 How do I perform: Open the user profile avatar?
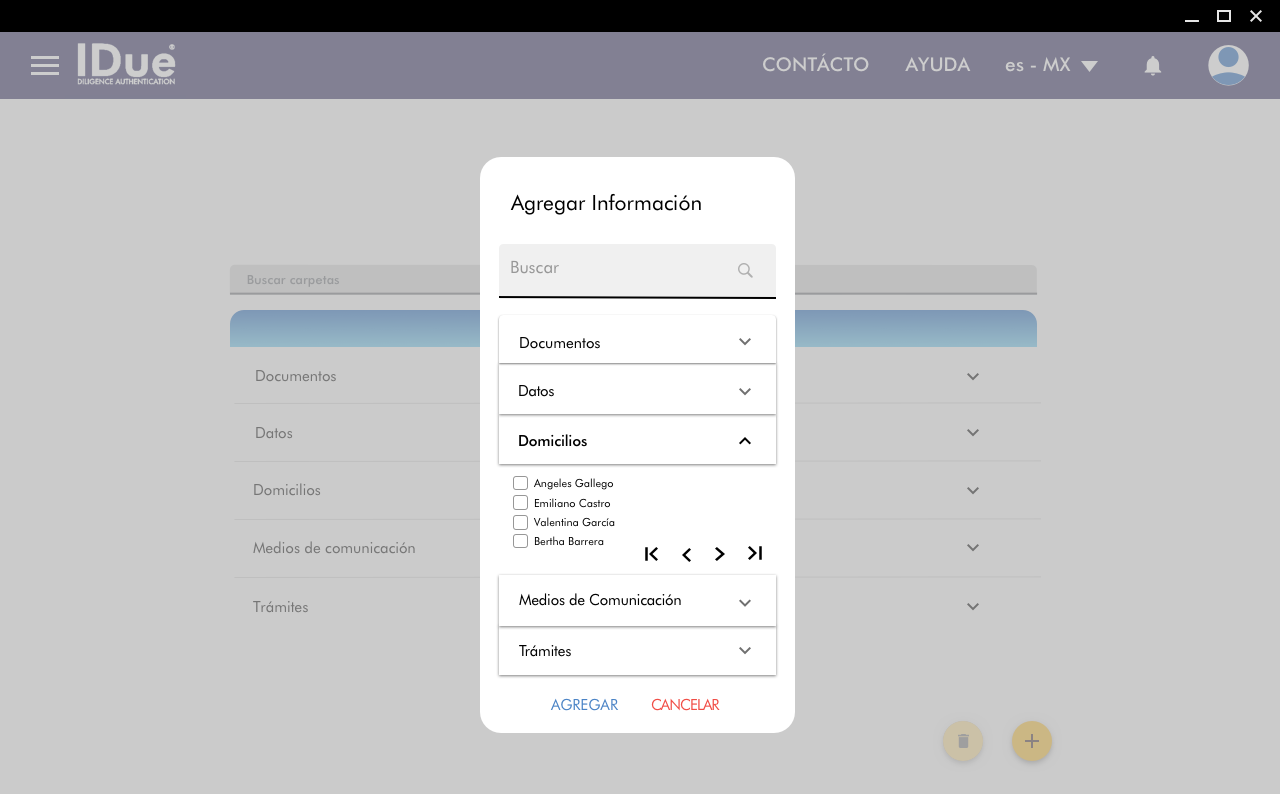pyautogui.click(x=1228, y=66)
